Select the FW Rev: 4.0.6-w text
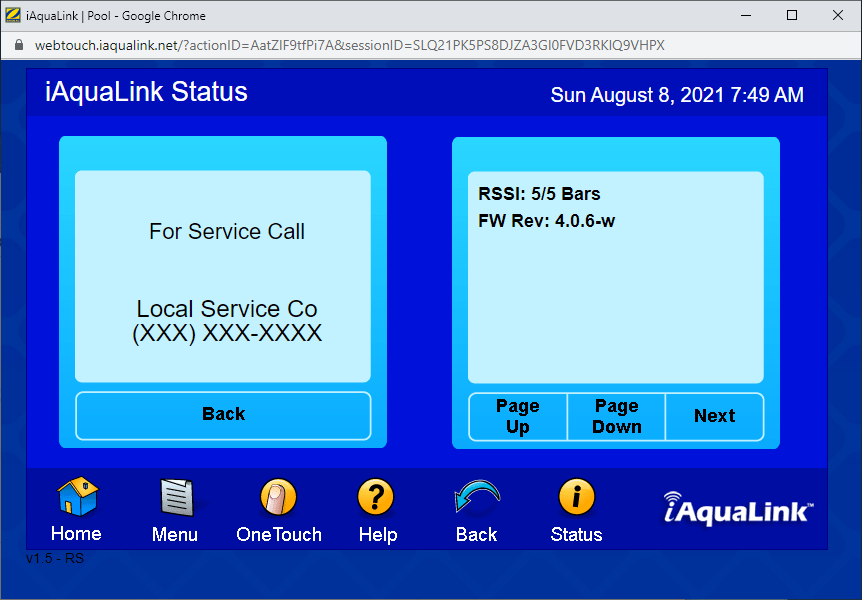 point(546,221)
